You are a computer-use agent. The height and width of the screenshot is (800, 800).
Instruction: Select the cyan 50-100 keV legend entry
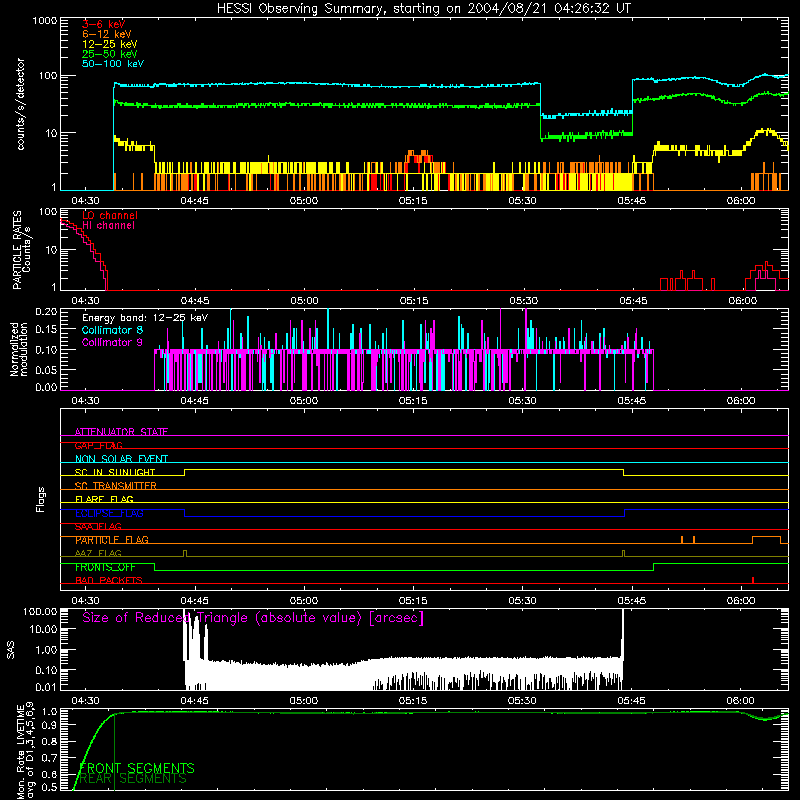(x=113, y=64)
